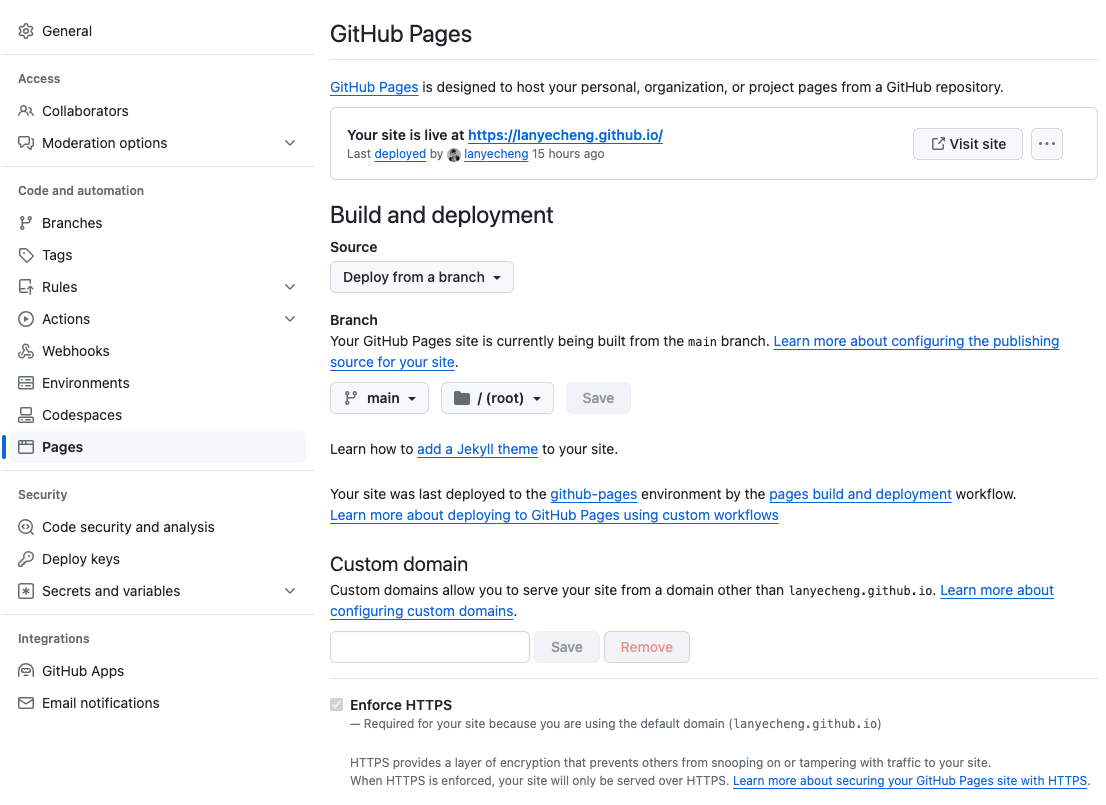Click the Codespaces icon
This screenshot has width=1106, height=805.
(x=26, y=415)
